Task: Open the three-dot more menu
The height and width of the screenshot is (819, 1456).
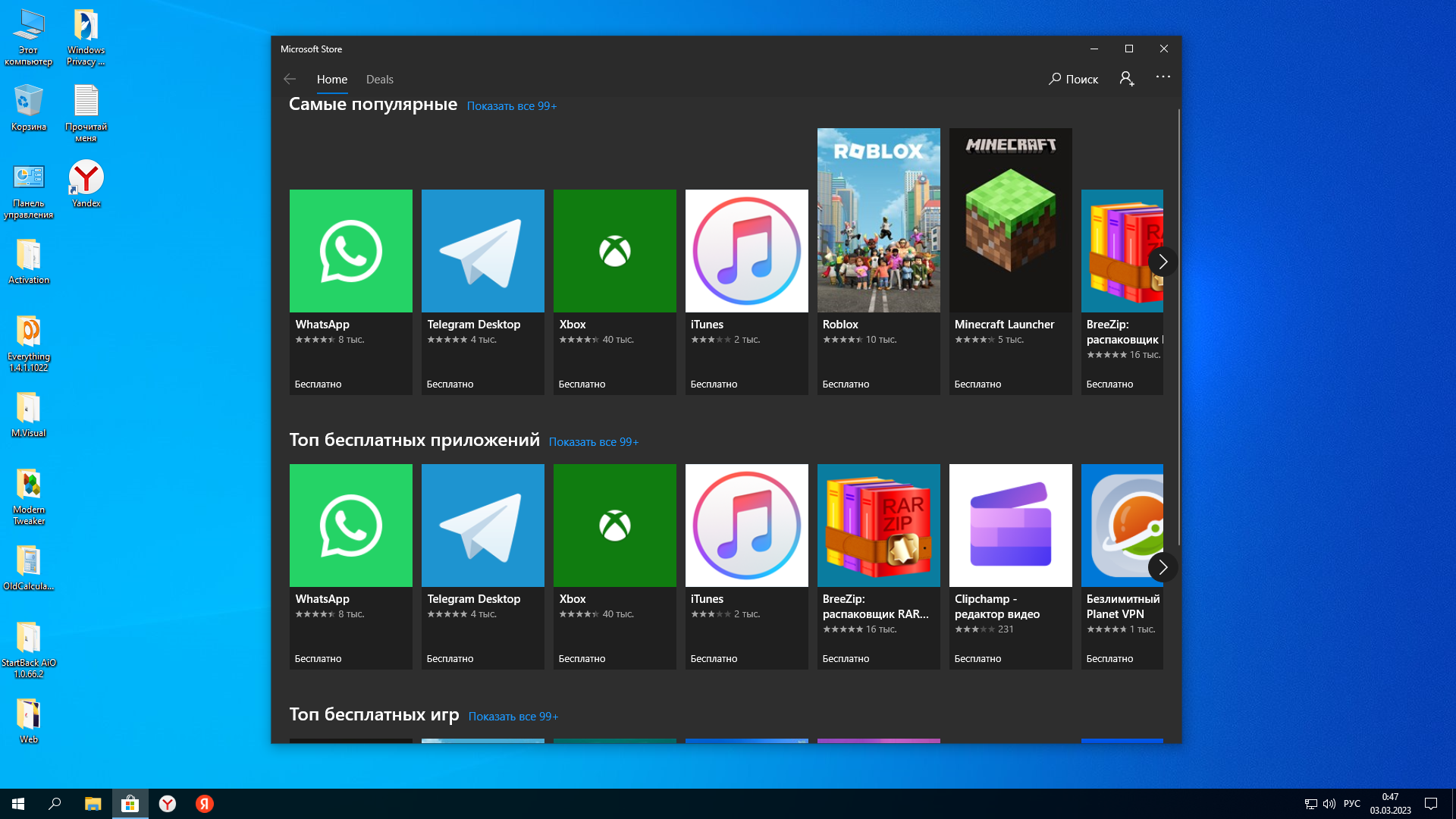Action: (1163, 77)
